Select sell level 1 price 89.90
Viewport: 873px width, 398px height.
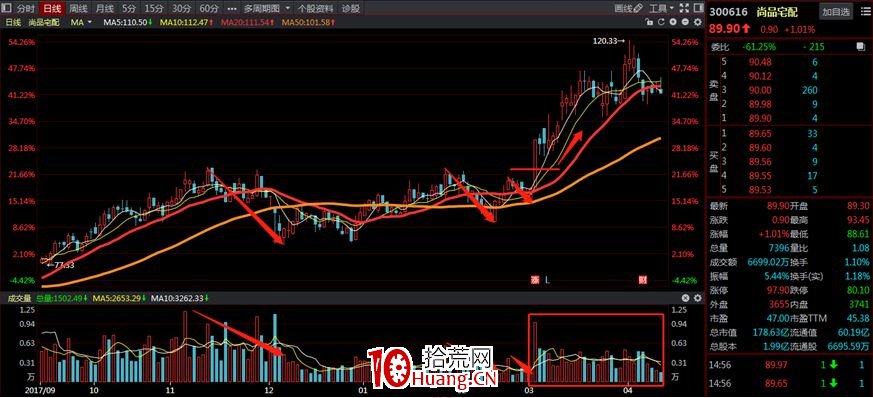click(x=759, y=118)
